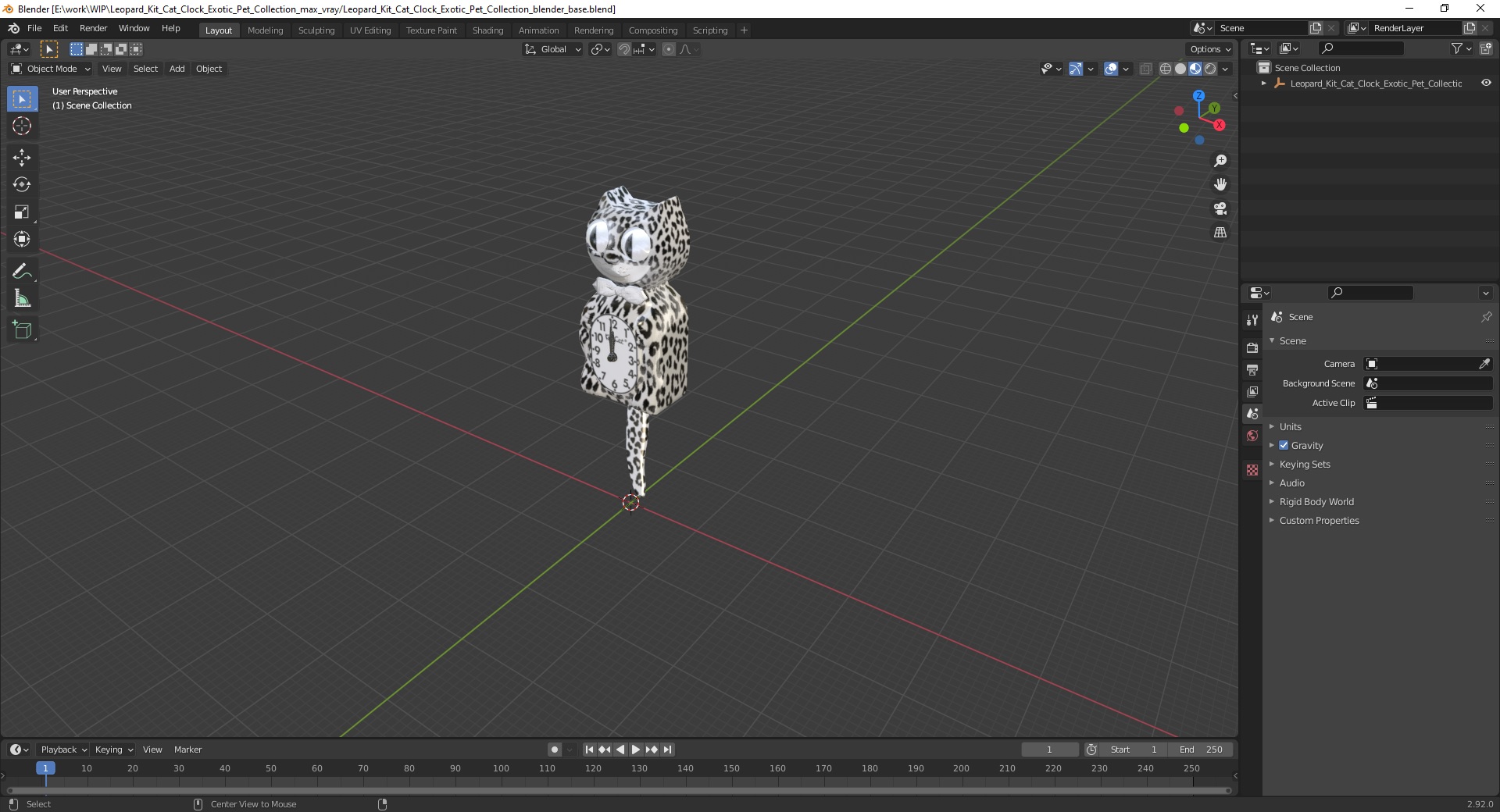Toggle Gravity checkbox
The image size is (1500, 812).
coord(1284,445)
